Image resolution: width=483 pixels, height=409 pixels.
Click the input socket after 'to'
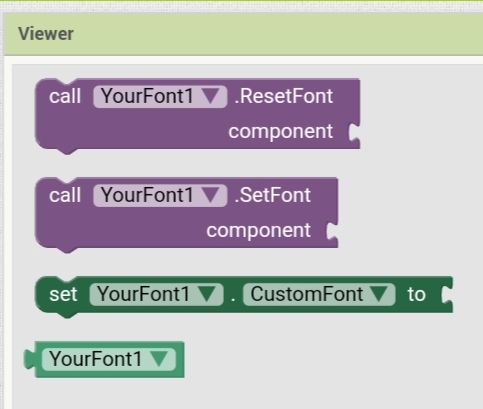click(447, 294)
